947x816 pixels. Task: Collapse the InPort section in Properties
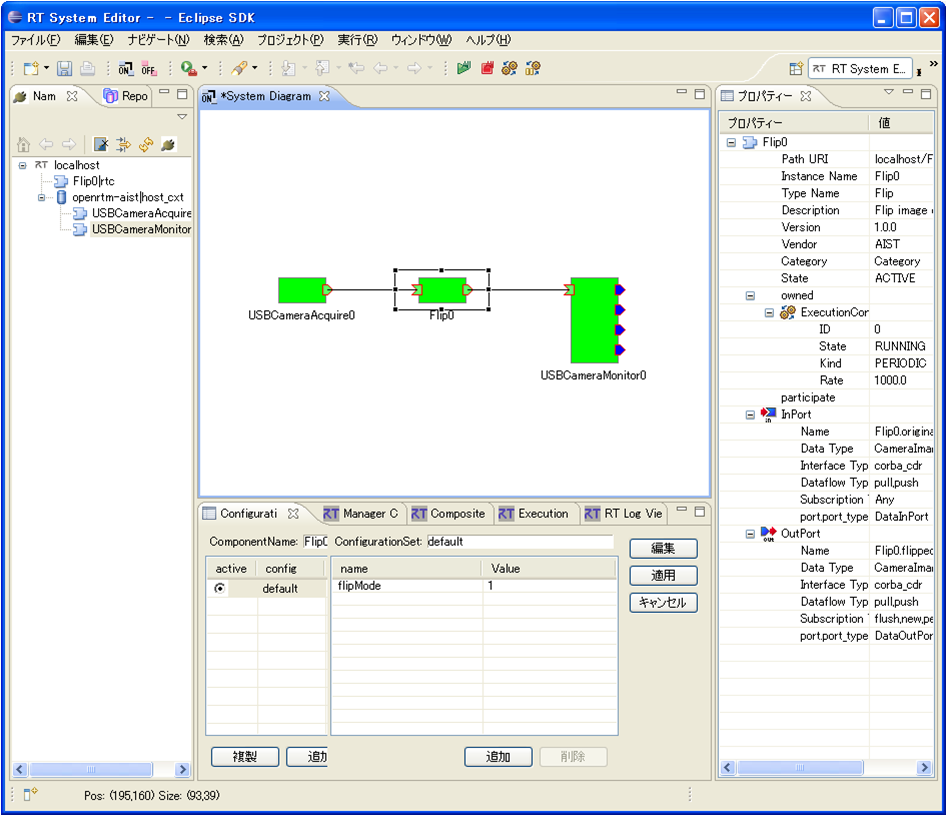(x=750, y=414)
